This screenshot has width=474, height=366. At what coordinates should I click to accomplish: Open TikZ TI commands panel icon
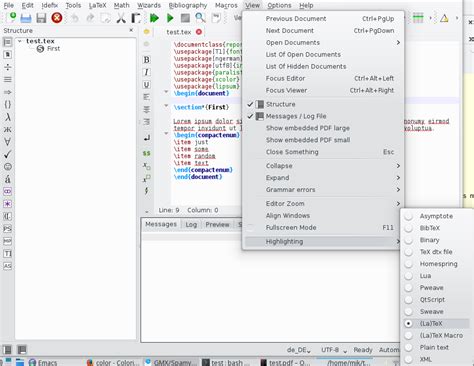8,254
